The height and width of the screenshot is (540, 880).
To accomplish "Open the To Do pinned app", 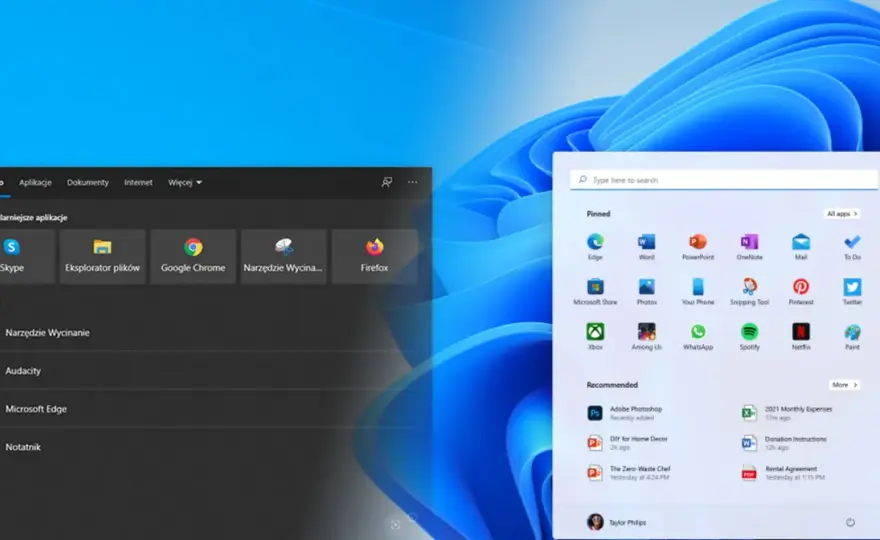I will 852,247.
